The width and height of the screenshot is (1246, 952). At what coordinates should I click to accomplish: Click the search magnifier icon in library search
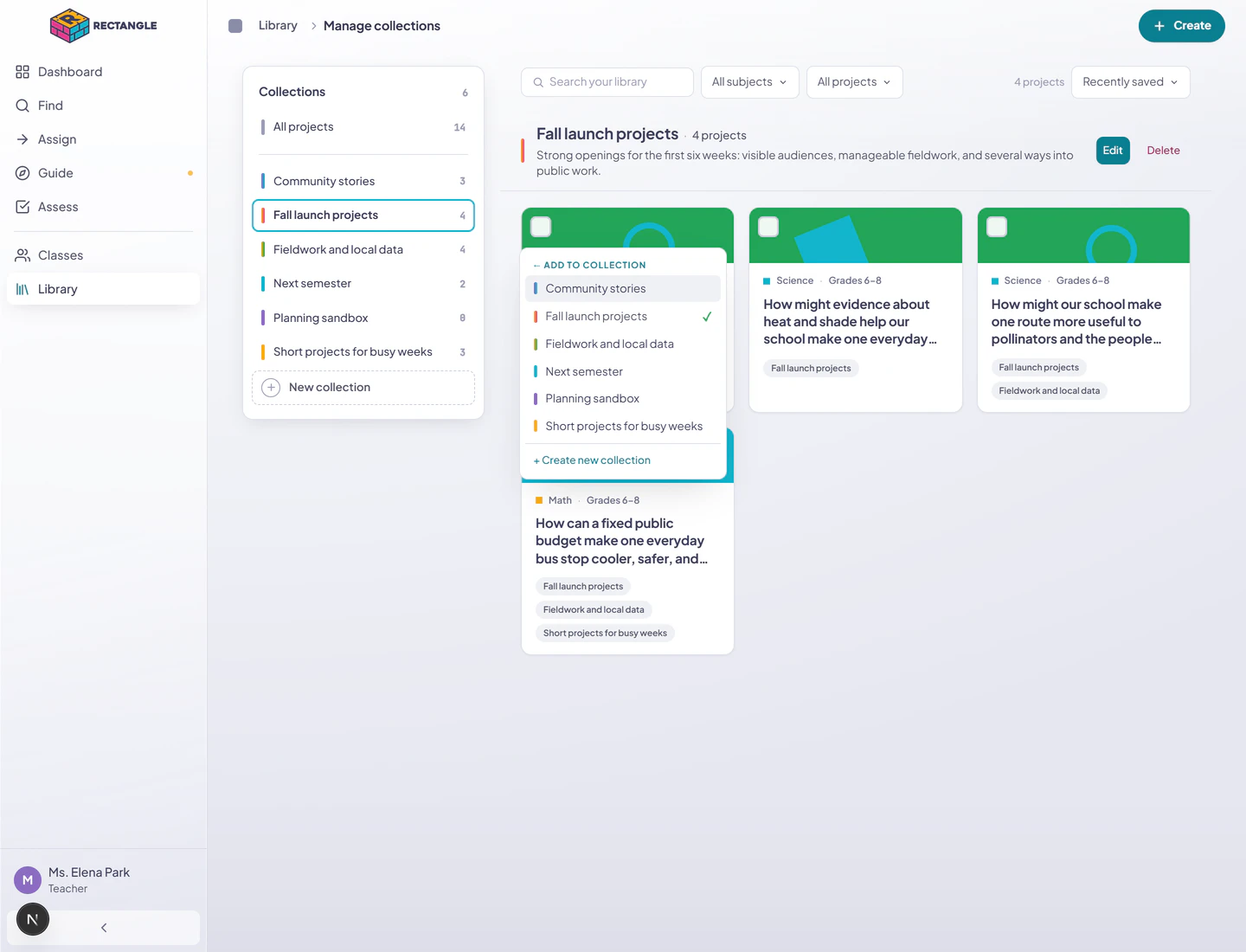coord(539,82)
